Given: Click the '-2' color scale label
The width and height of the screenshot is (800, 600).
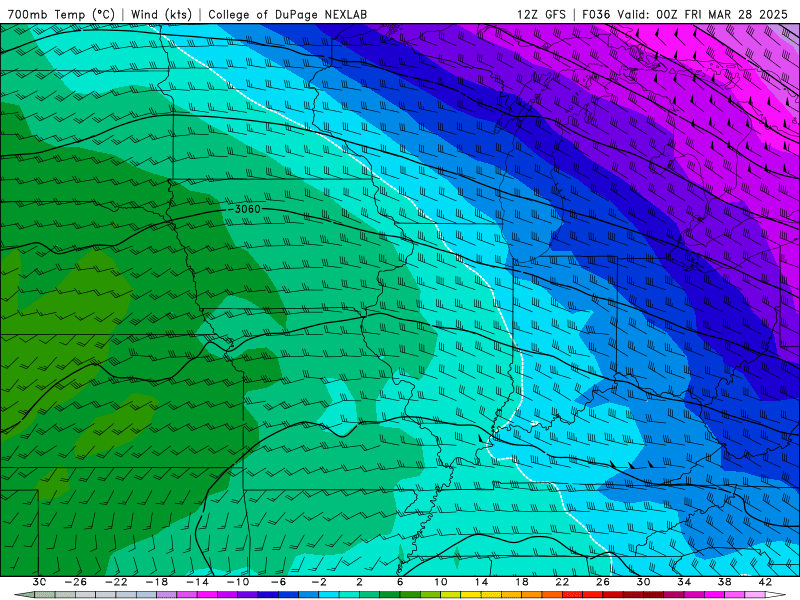Looking at the screenshot, I should (319, 582).
